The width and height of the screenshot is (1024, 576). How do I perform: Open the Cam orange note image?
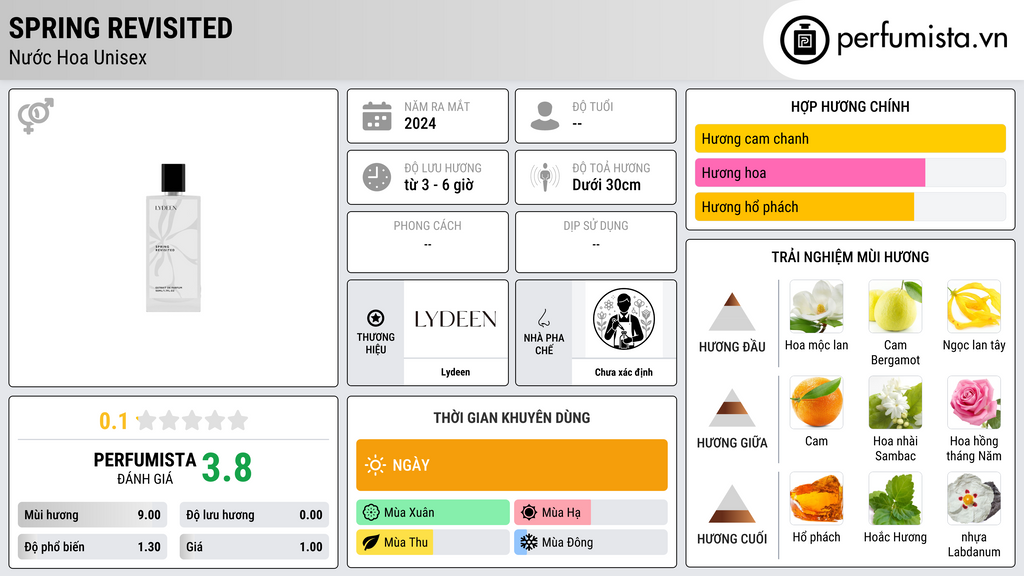(x=816, y=402)
